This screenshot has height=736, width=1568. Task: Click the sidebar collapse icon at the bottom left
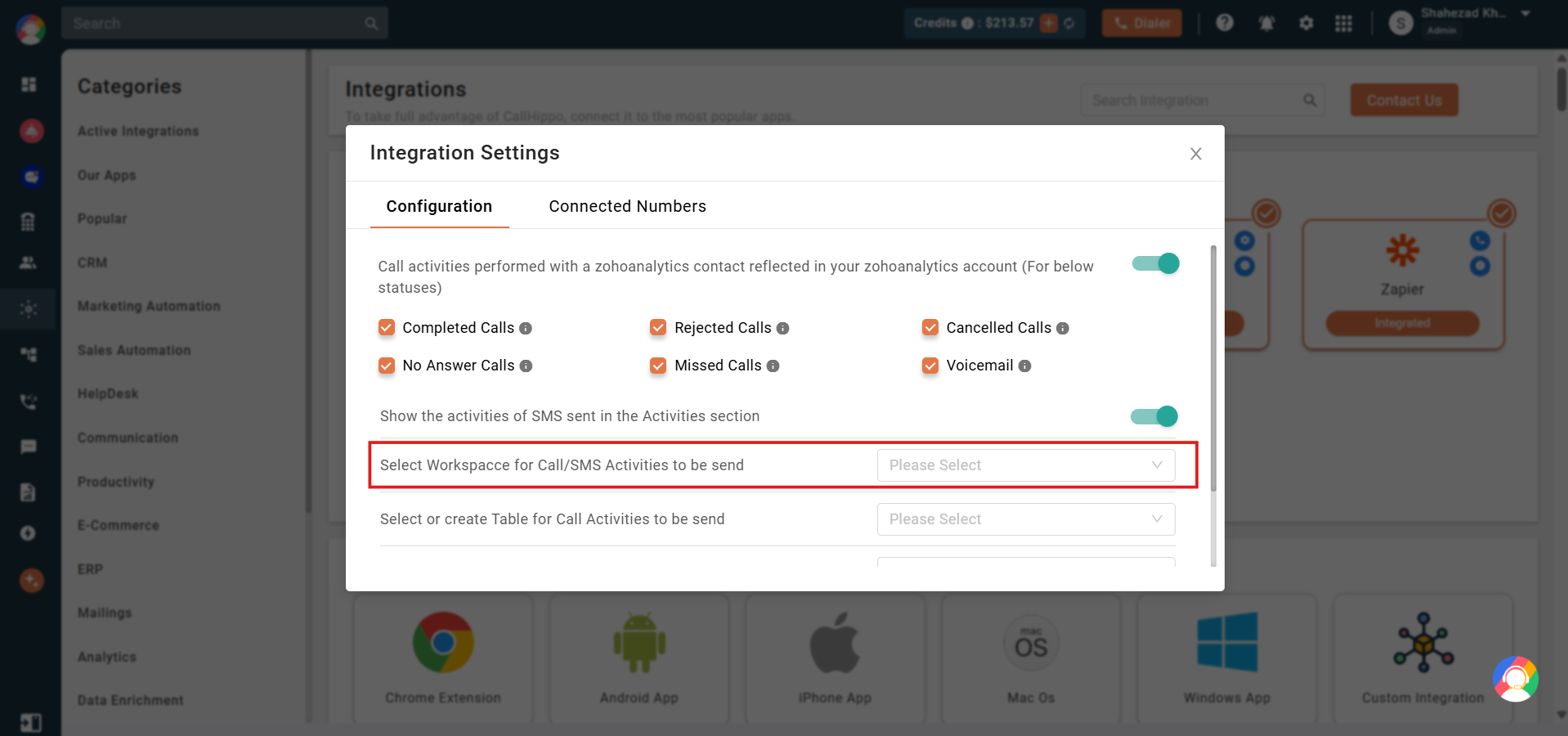[x=30, y=723]
